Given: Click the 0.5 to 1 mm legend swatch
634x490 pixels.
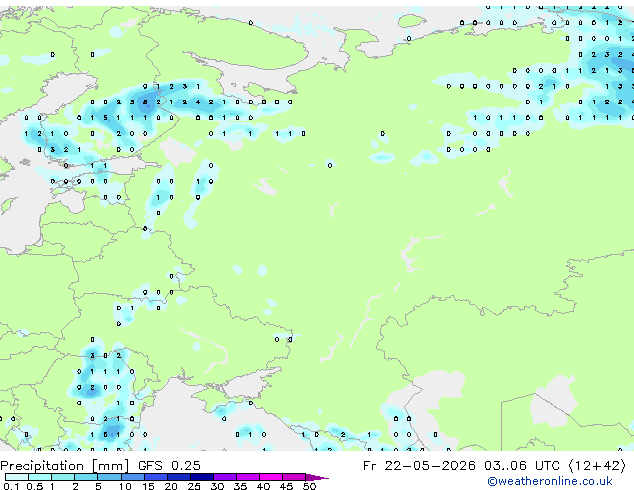Looking at the screenshot, I should [x=40, y=477].
